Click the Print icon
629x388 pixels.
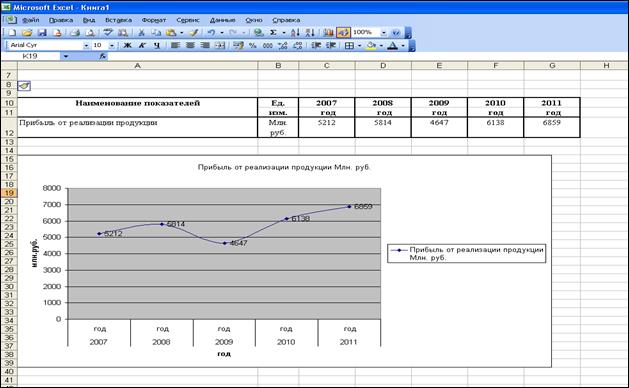pos(75,33)
